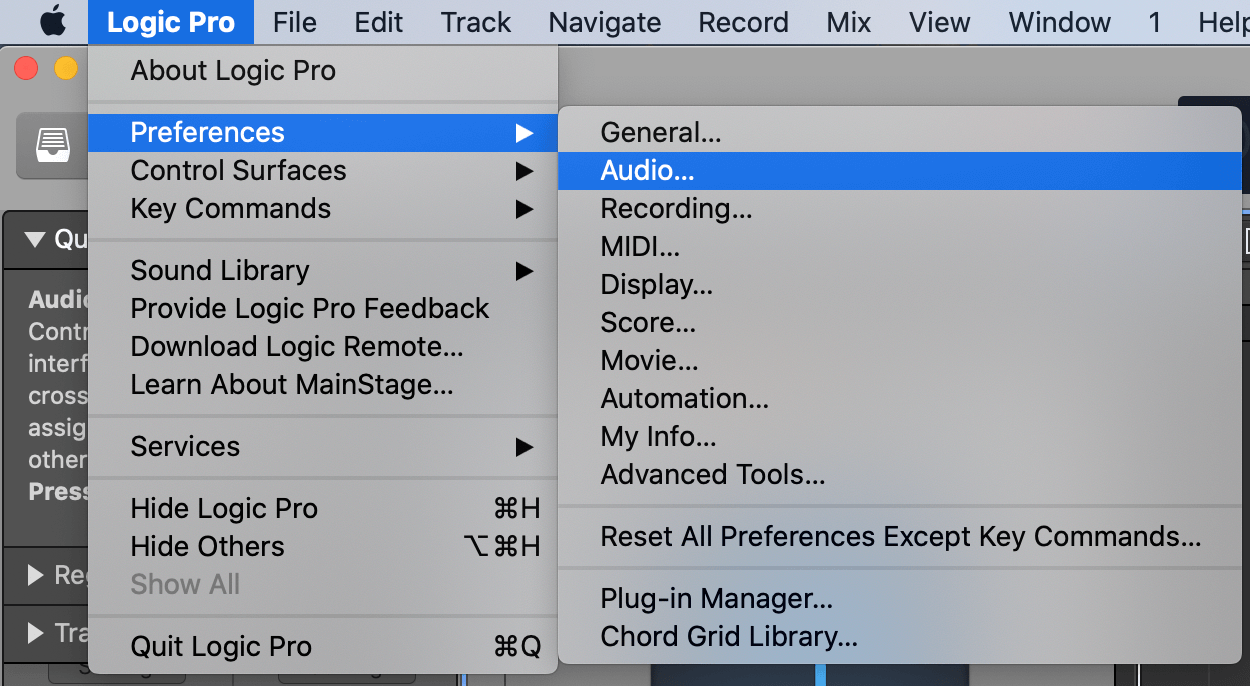Expand the Region inspector triangle
This screenshot has width=1250, height=686.
coord(36,575)
